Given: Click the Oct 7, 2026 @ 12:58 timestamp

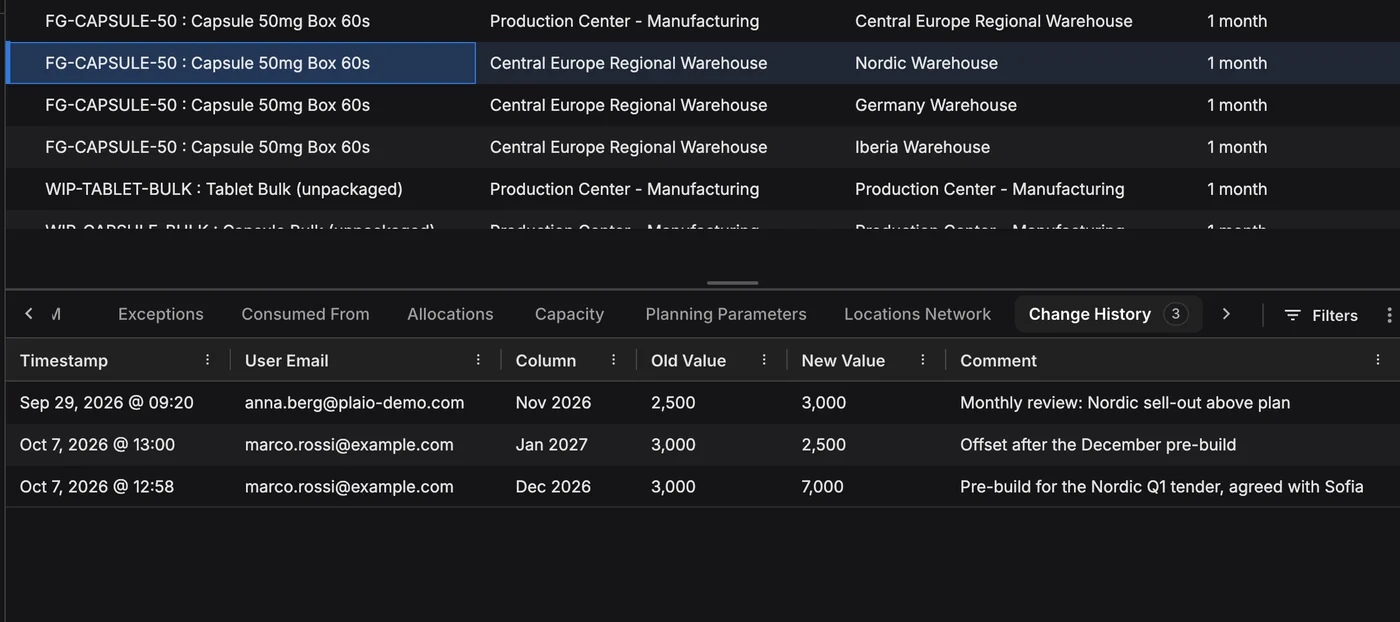Looking at the screenshot, I should click(97, 487).
